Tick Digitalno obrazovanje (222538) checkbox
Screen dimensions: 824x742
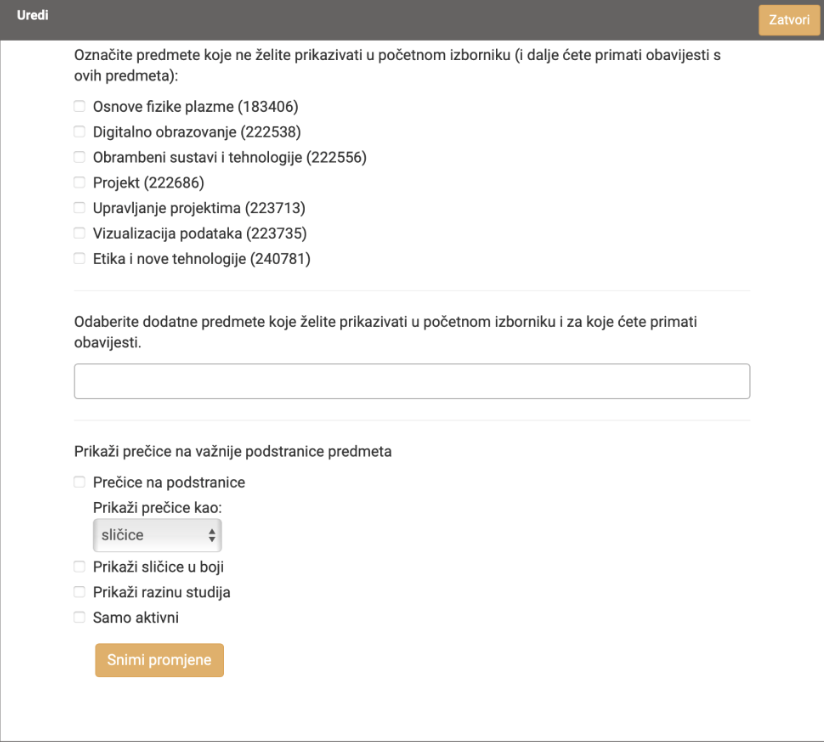tap(79, 132)
